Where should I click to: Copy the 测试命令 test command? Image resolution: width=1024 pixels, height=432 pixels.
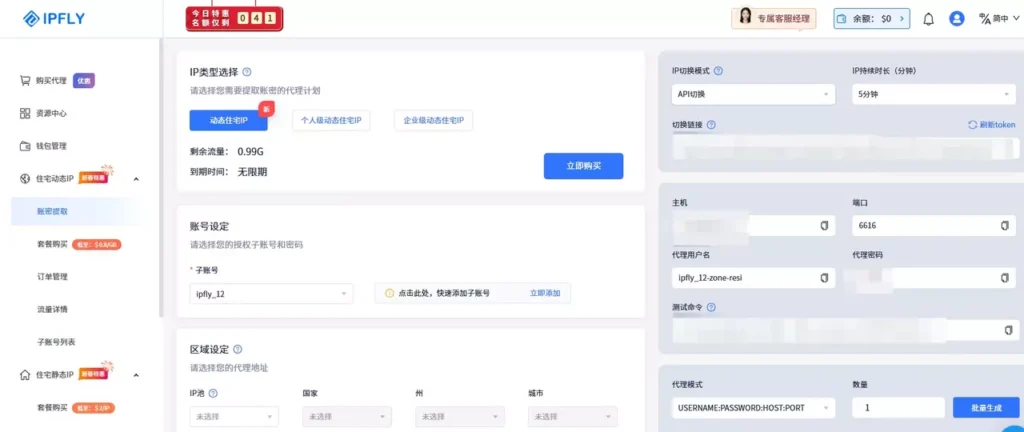(1009, 331)
